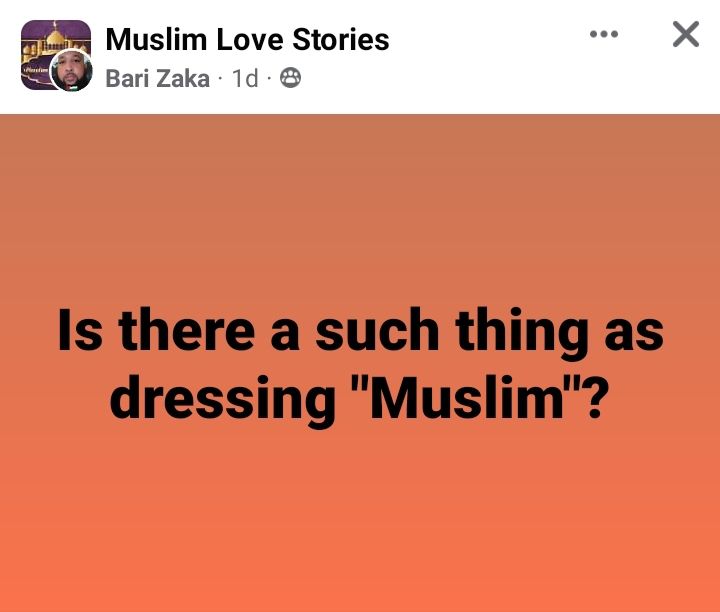
Task: View Bari Zaka's profile via name link
Action: click(157, 78)
